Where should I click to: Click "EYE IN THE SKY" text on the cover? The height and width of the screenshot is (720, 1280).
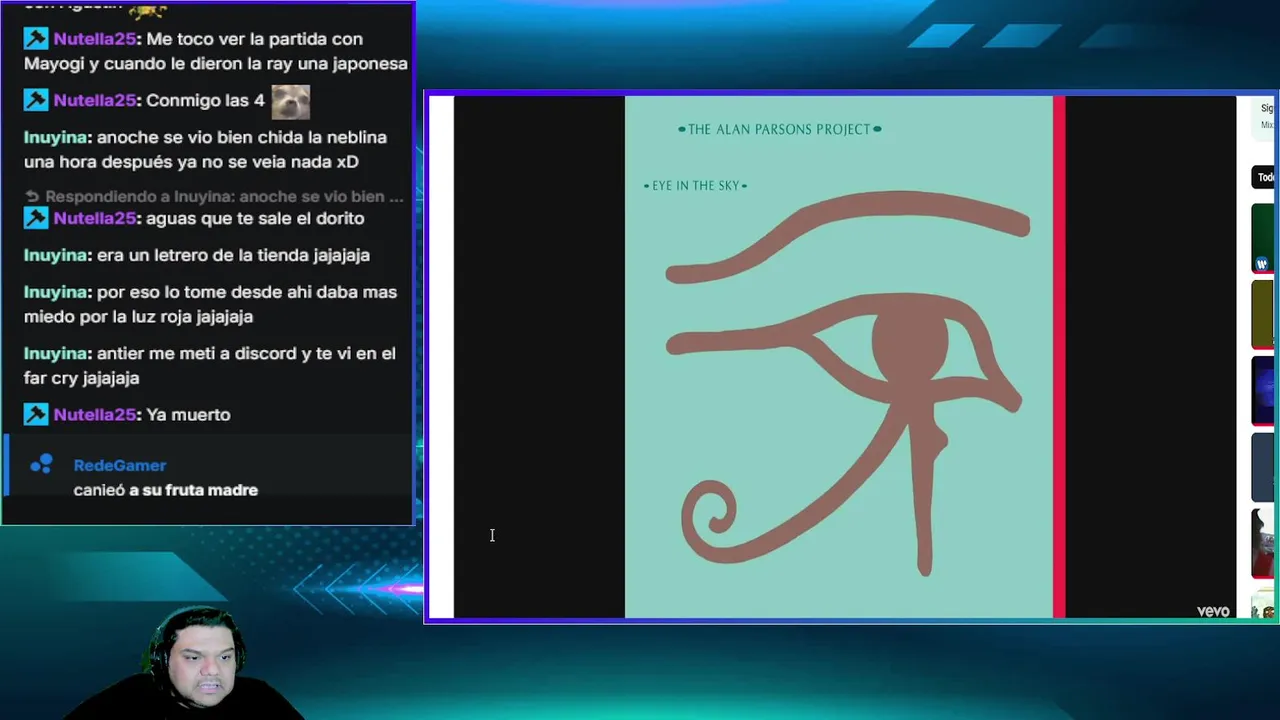tap(695, 186)
